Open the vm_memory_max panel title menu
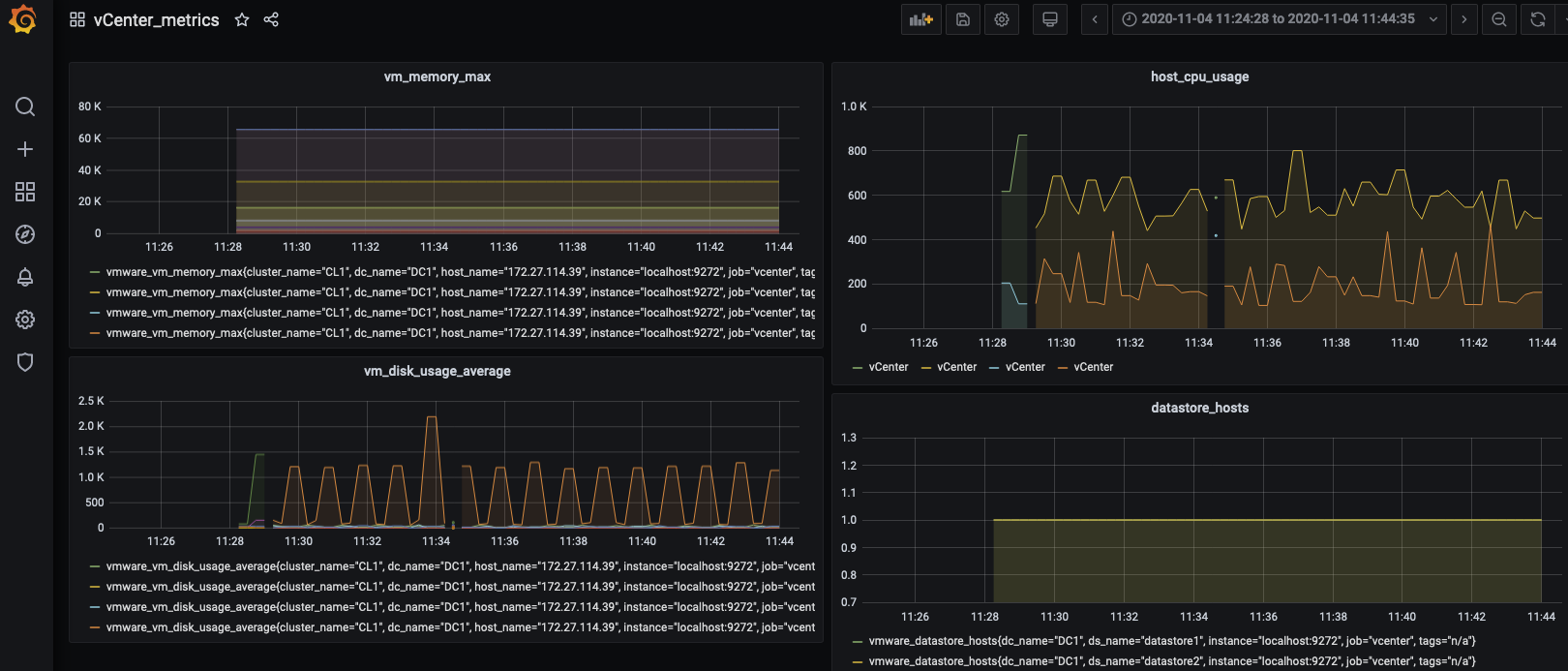This screenshot has height=671, width=1568. tap(437, 76)
